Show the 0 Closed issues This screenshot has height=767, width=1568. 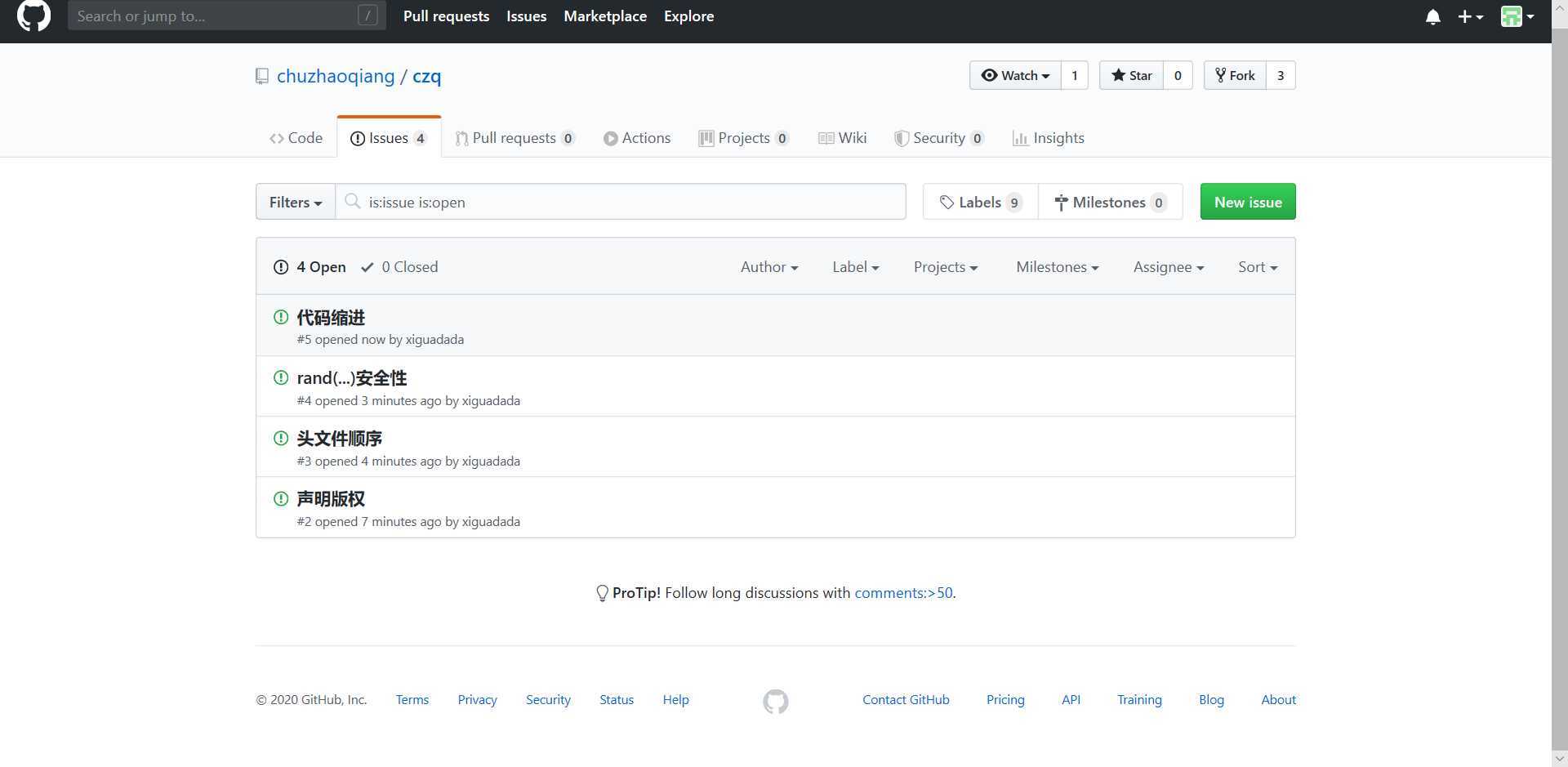(x=399, y=267)
